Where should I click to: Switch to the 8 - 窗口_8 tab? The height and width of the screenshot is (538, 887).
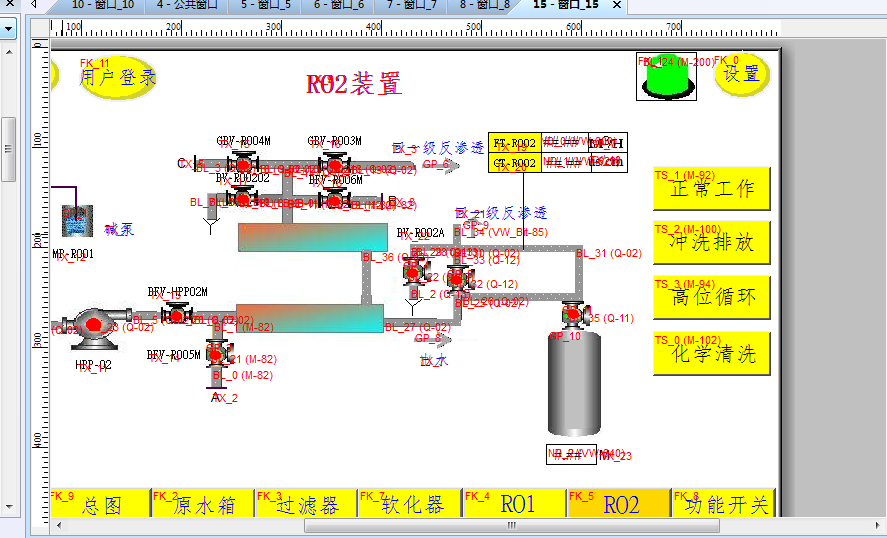click(484, 6)
